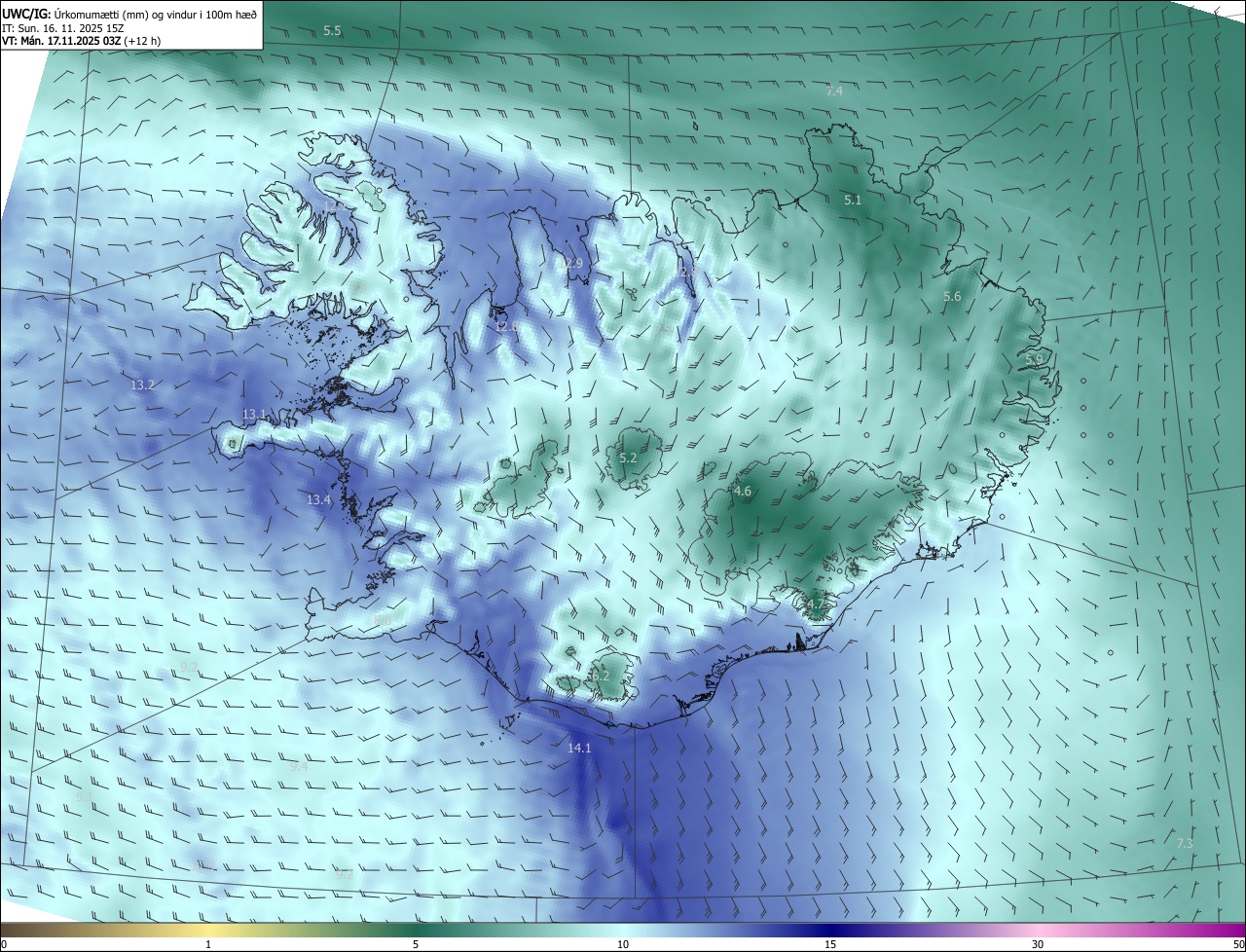1246x952 pixels.
Task: Click the 13.1 value label
Action: [254, 414]
